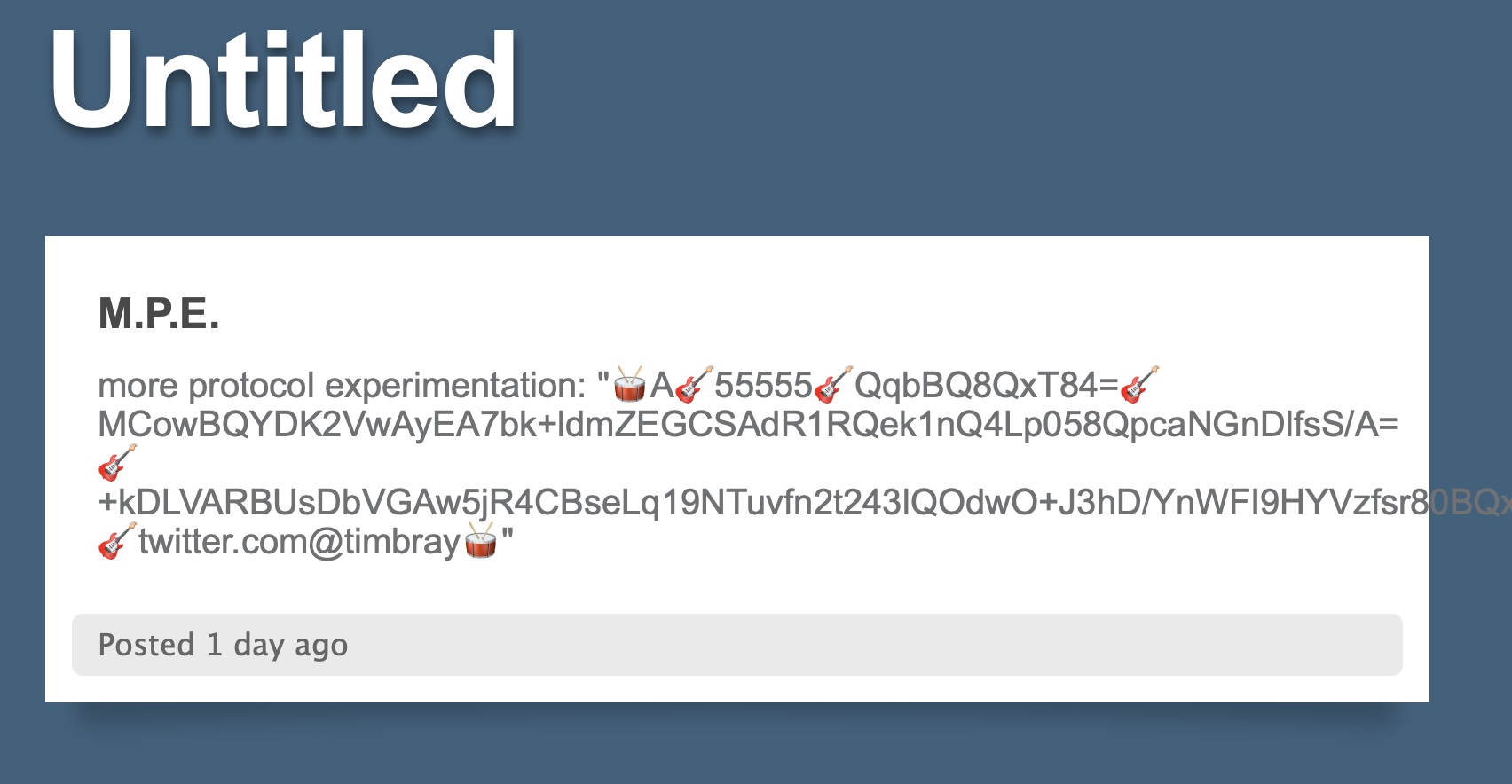Click the line starting with +kDLVARBUsDbVGAw5j

click(x=754, y=503)
